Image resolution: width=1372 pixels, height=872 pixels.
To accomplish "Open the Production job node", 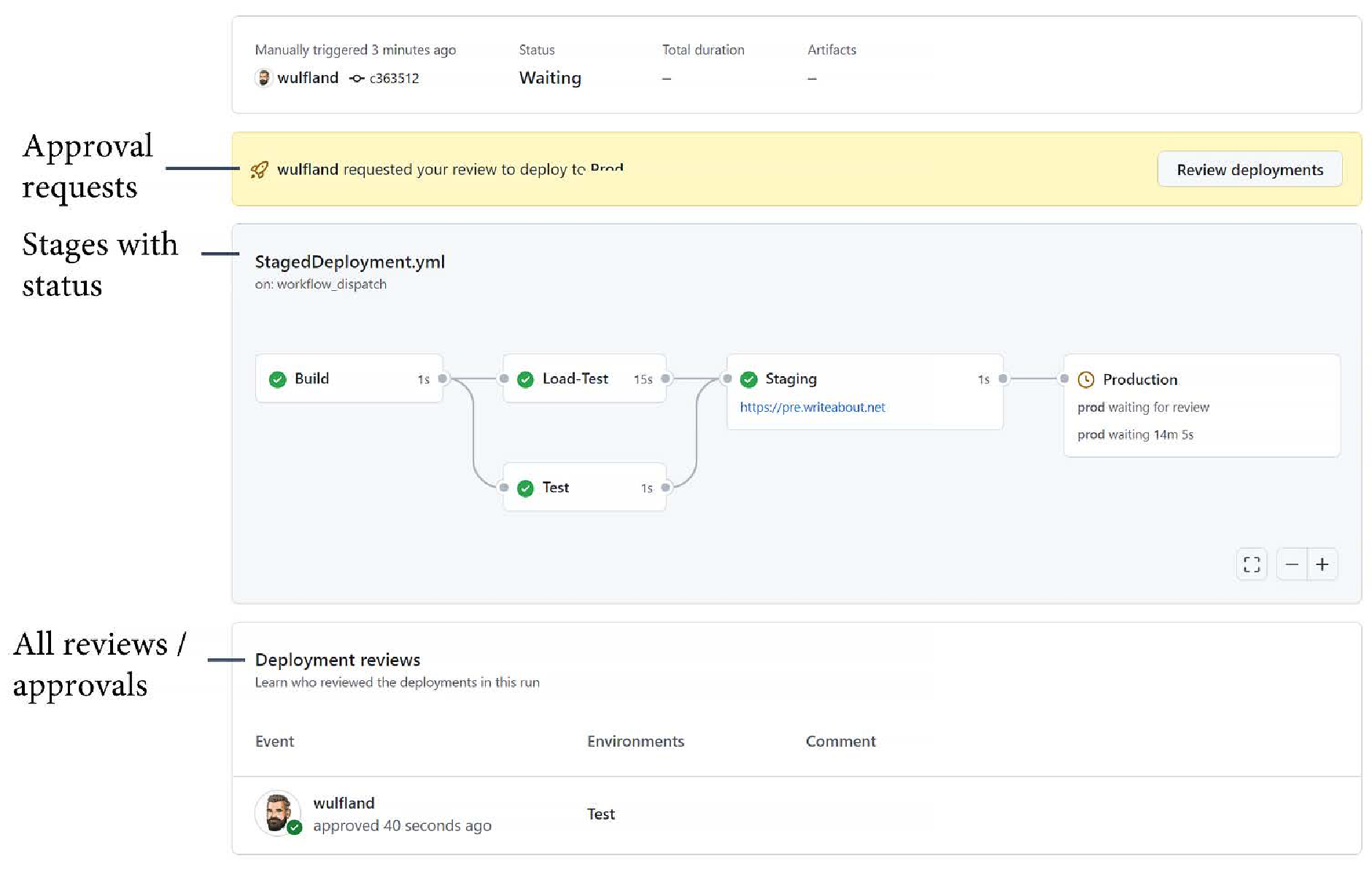I will (1201, 405).
